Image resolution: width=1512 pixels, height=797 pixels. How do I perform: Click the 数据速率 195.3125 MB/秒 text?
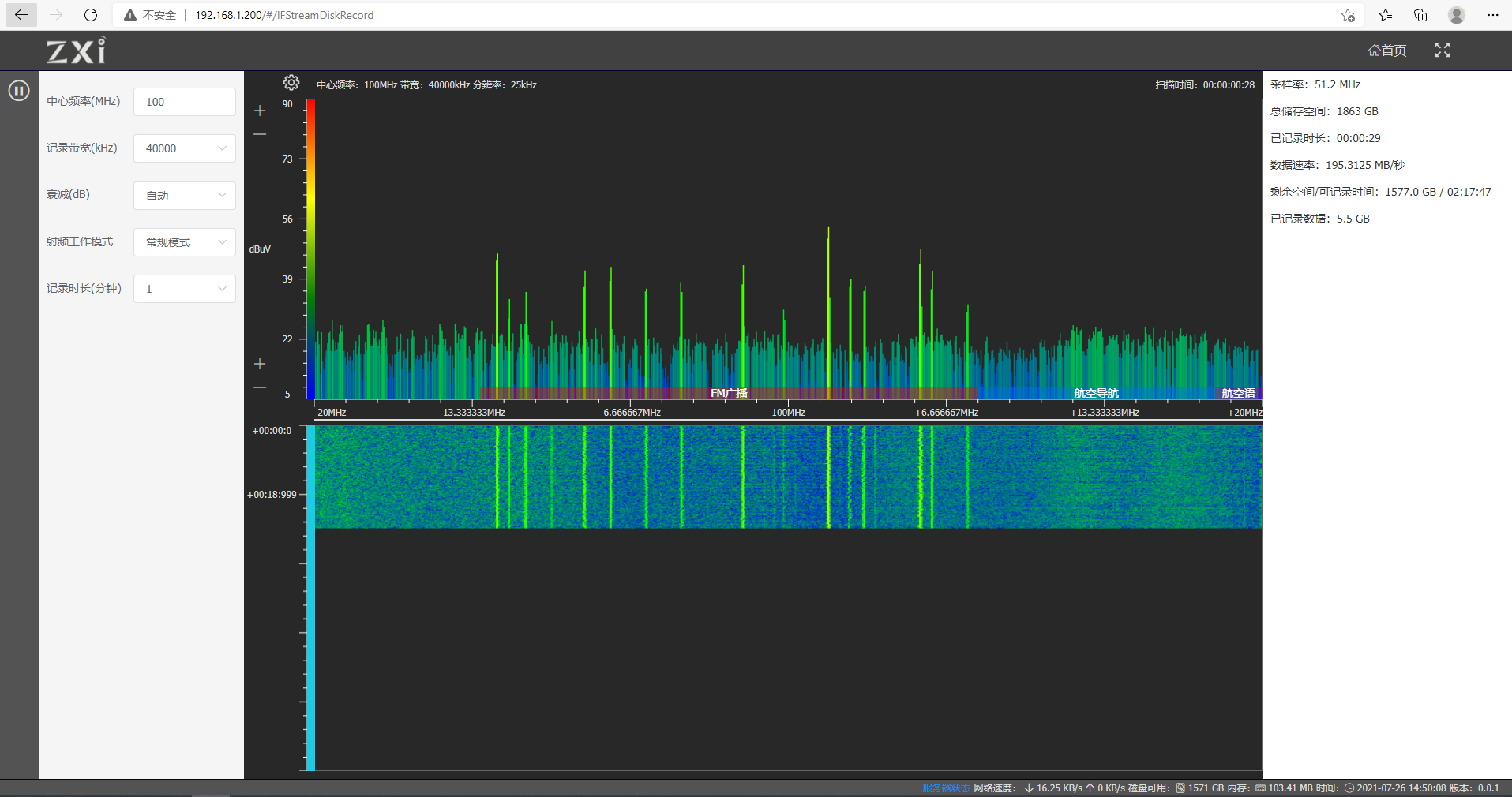(1338, 165)
